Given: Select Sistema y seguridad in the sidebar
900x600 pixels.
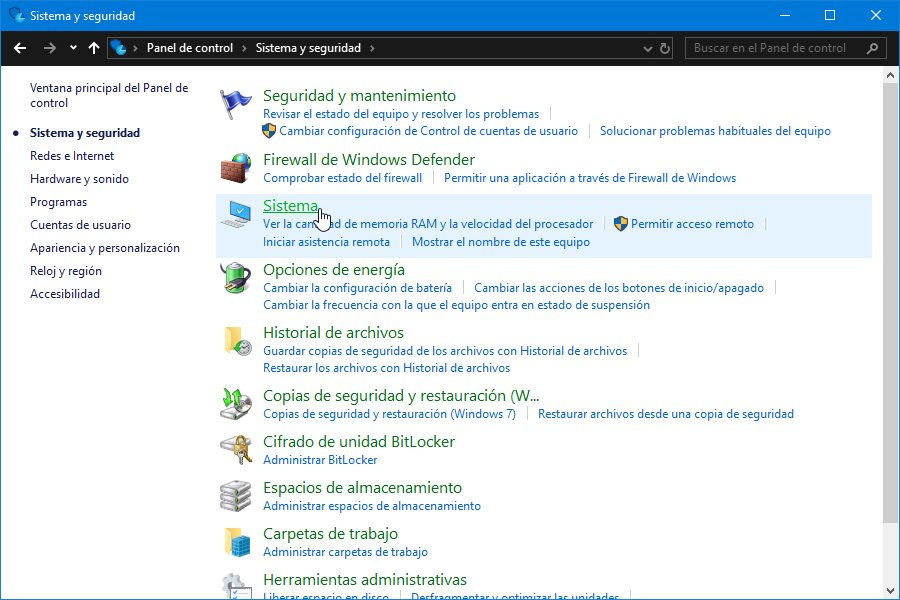Looking at the screenshot, I should [x=85, y=133].
